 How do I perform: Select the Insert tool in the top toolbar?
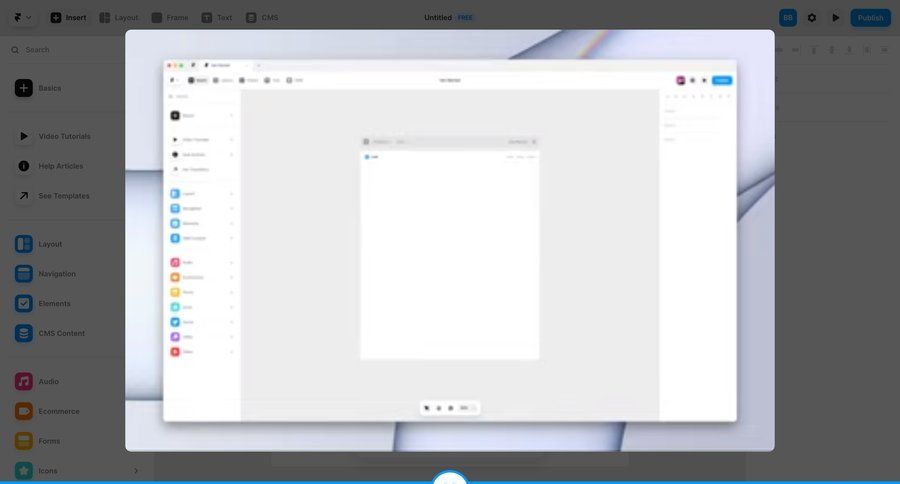click(68, 18)
